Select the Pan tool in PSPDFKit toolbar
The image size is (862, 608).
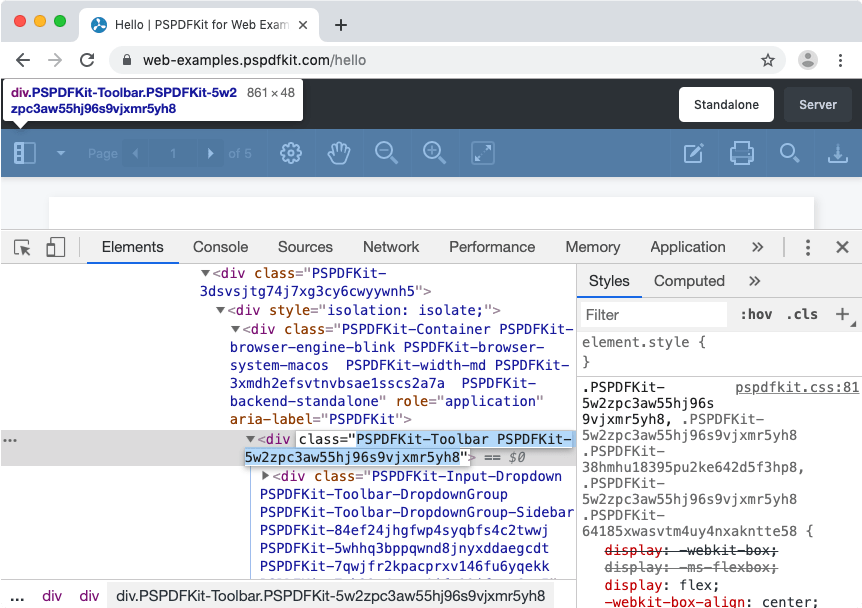click(x=338, y=153)
